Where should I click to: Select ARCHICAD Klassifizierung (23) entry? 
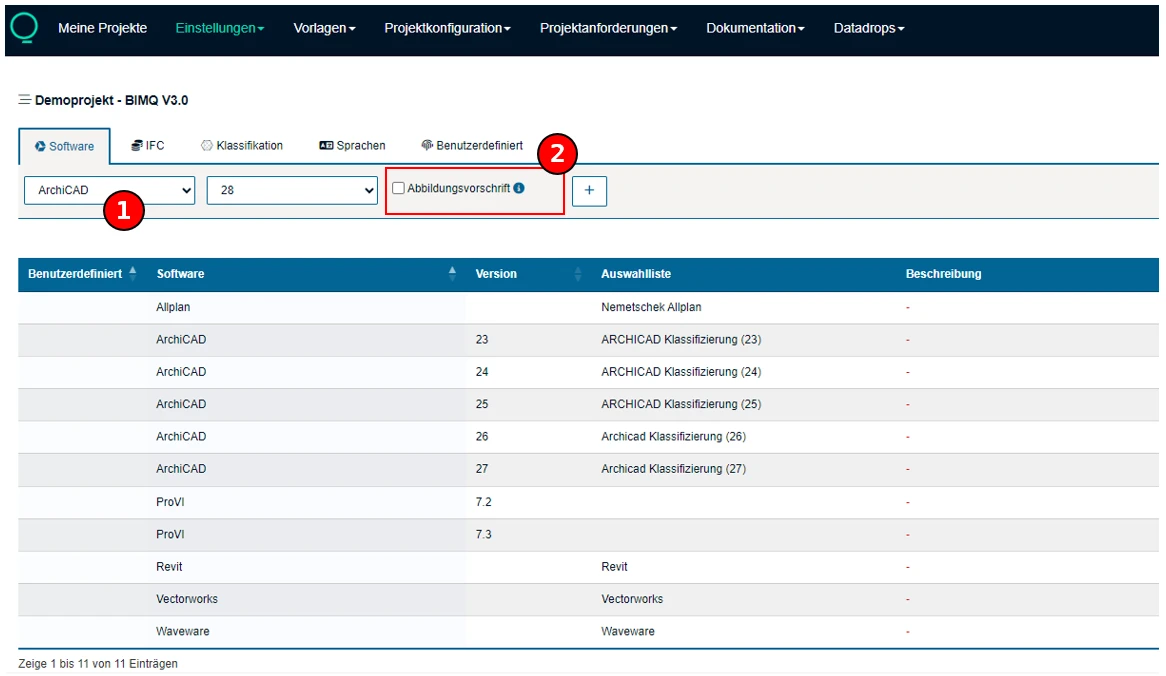680,339
